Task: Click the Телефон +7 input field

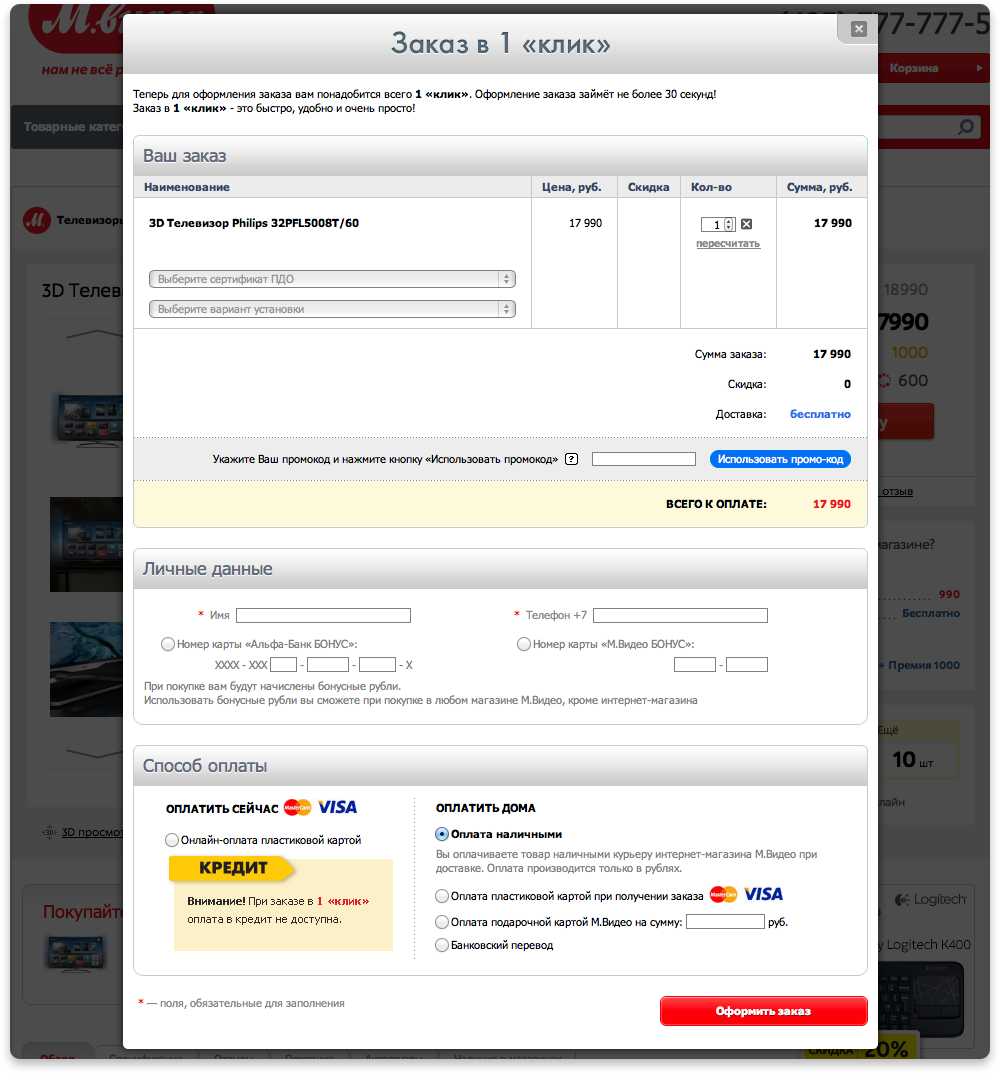Action: tap(680, 615)
